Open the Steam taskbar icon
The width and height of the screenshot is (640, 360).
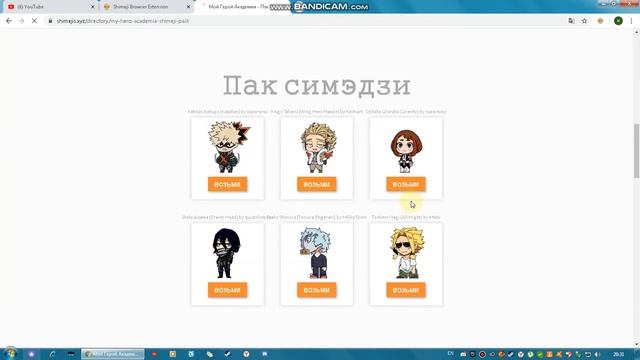[227, 354]
